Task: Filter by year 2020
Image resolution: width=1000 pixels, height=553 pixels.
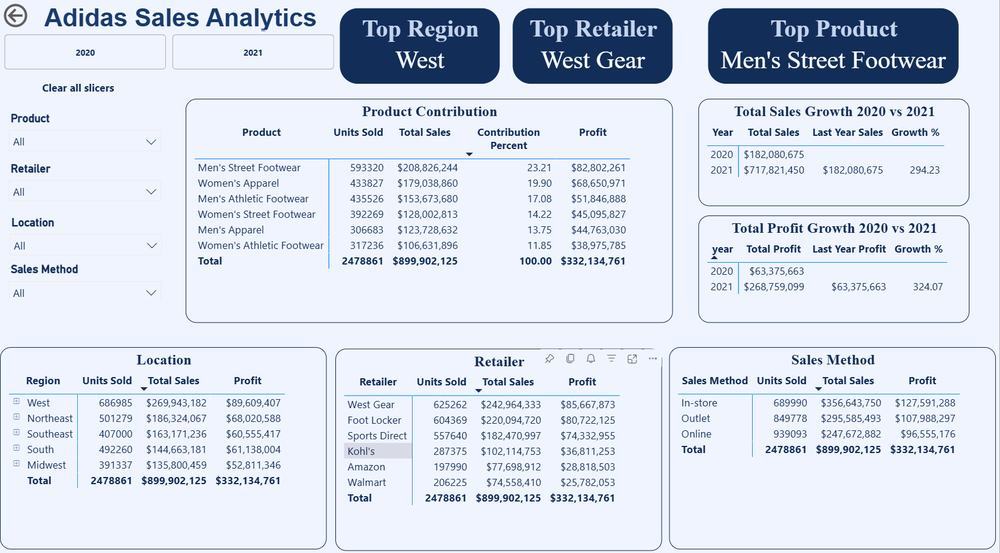Action: point(85,52)
